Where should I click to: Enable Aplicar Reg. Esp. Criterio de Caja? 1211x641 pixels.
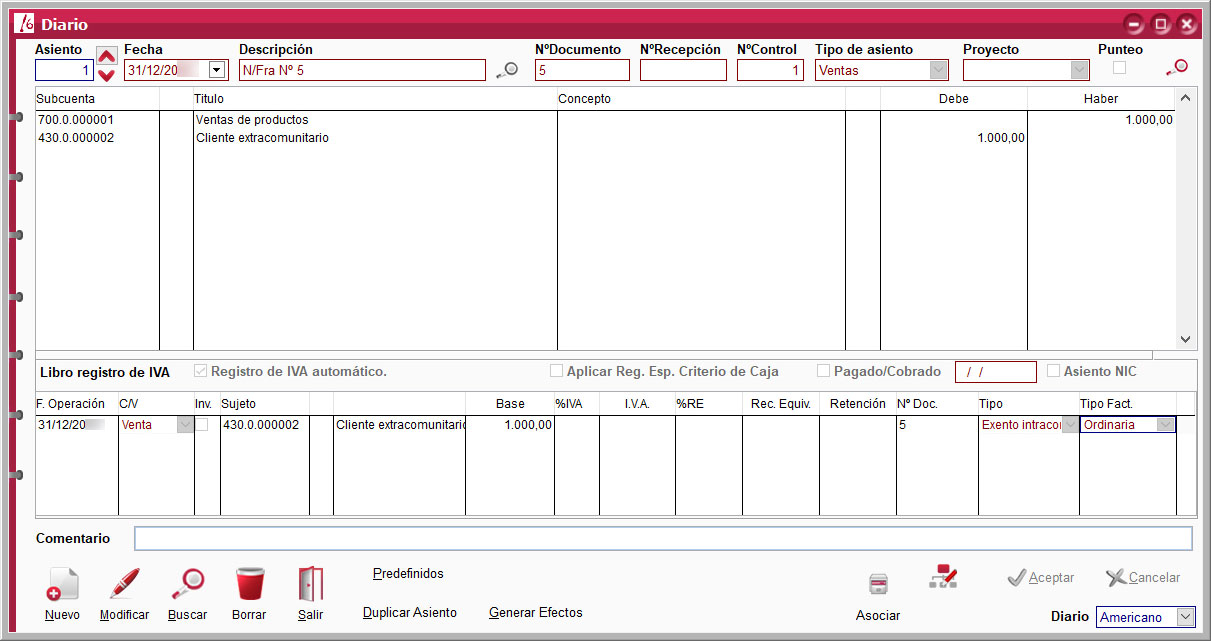pos(556,371)
